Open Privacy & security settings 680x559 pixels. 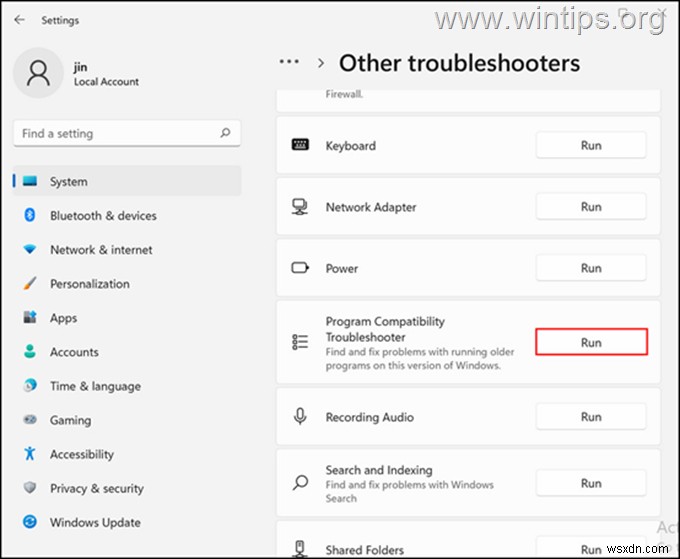pos(127,488)
